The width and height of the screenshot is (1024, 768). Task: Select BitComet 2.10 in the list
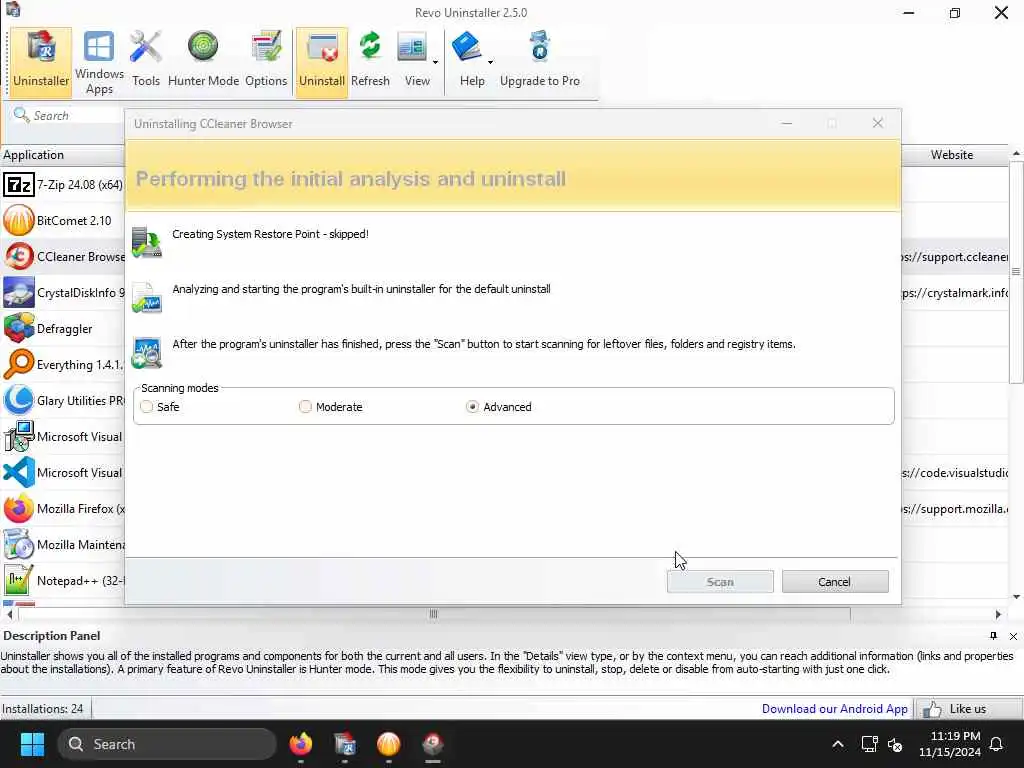click(63, 221)
